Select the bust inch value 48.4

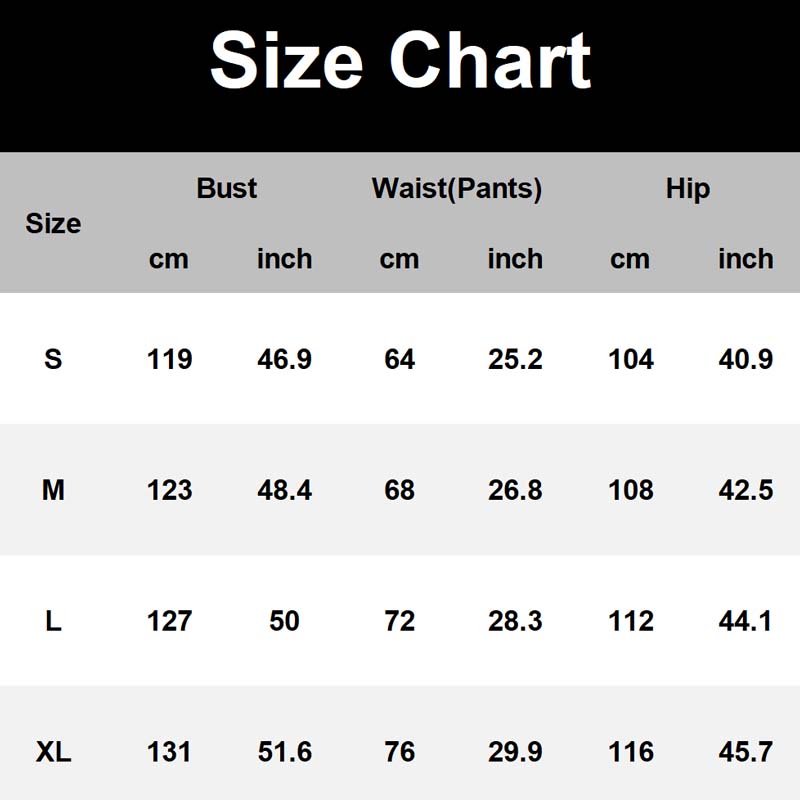click(x=285, y=490)
